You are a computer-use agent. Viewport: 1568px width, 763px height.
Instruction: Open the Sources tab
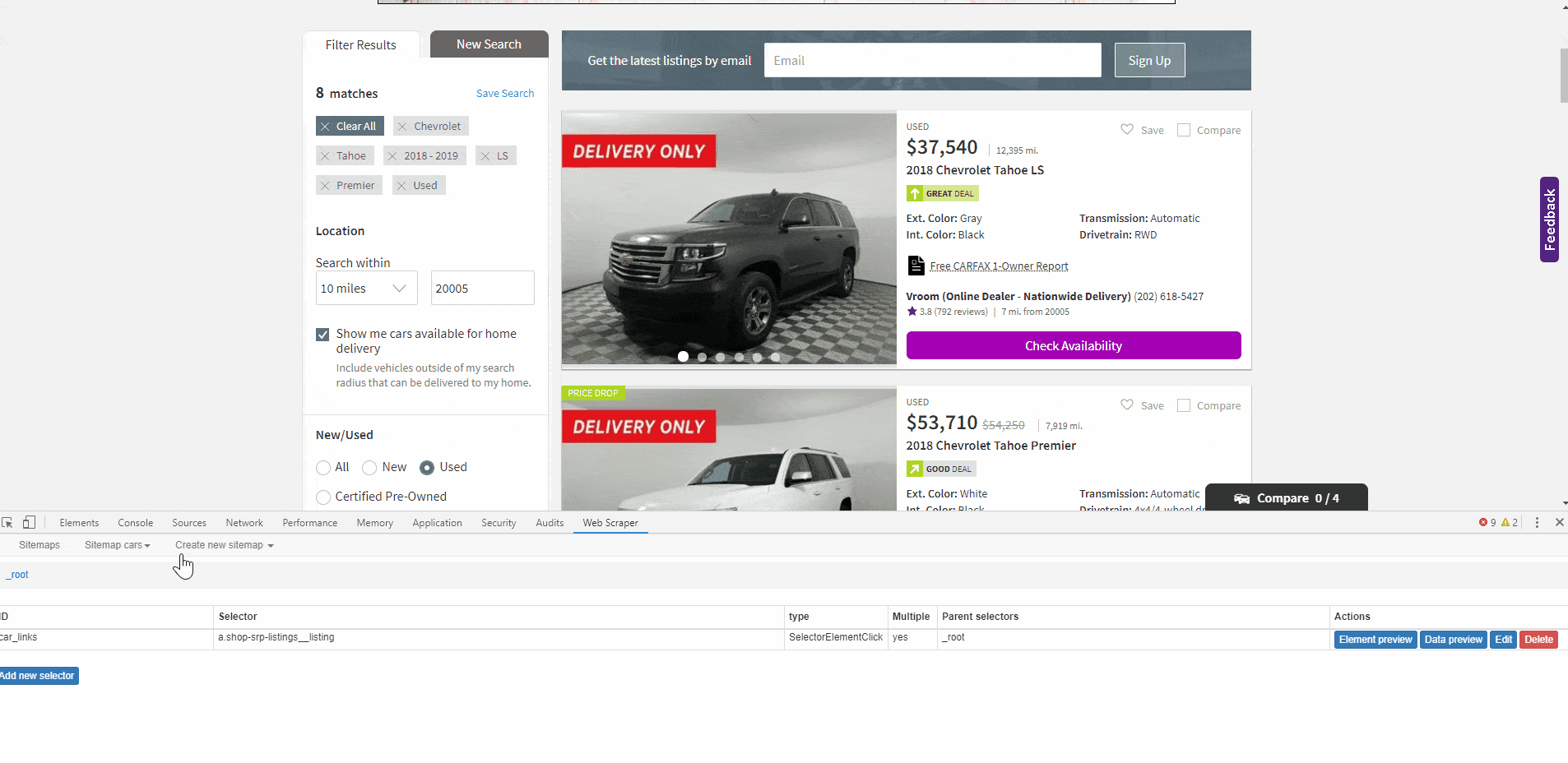(x=189, y=523)
